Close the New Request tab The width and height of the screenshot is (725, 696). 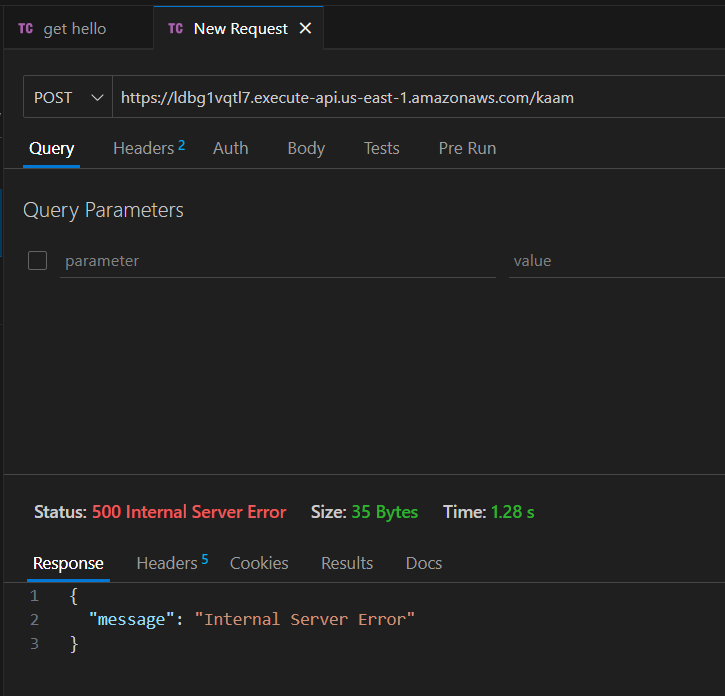(x=305, y=29)
